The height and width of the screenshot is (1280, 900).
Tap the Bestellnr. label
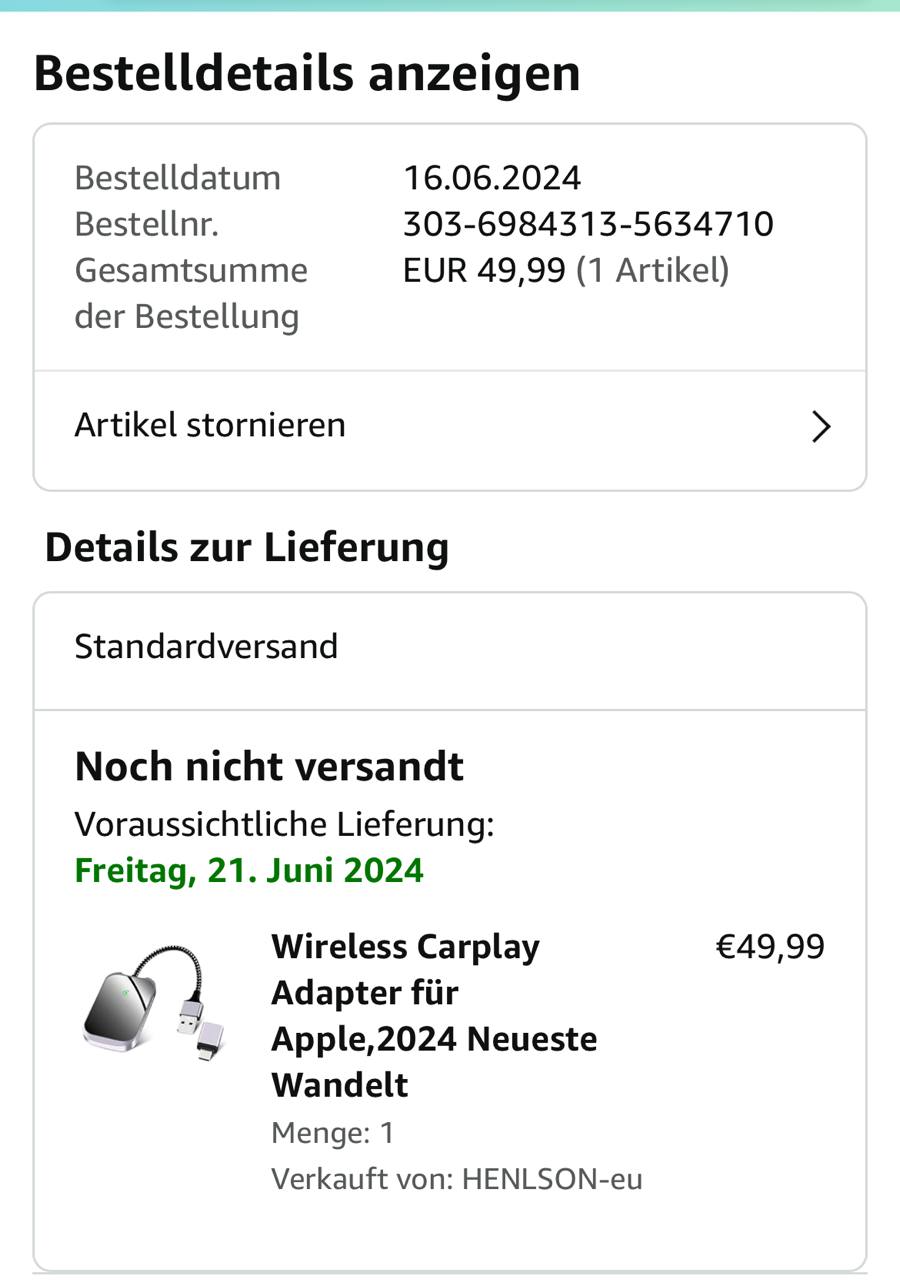tap(146, 224)
